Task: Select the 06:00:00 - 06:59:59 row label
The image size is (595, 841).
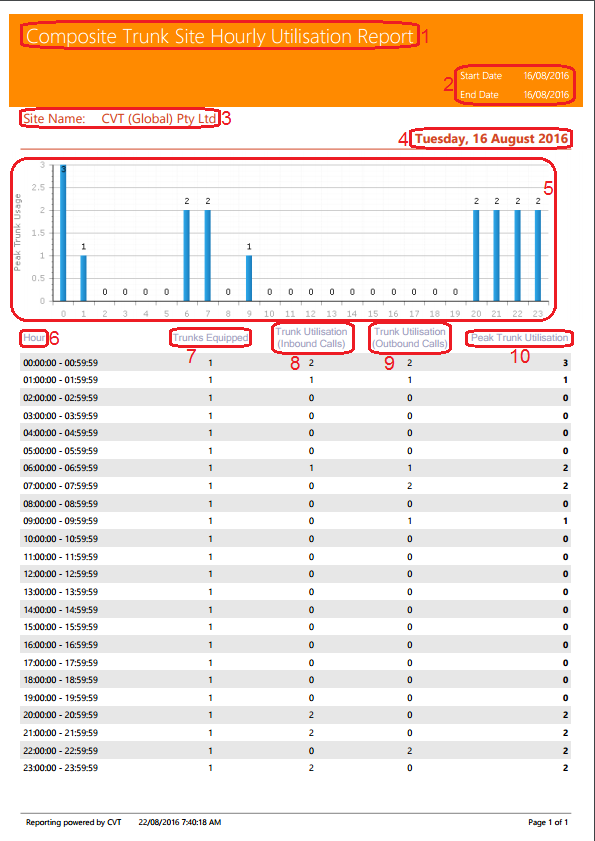Action: (61, 468)
